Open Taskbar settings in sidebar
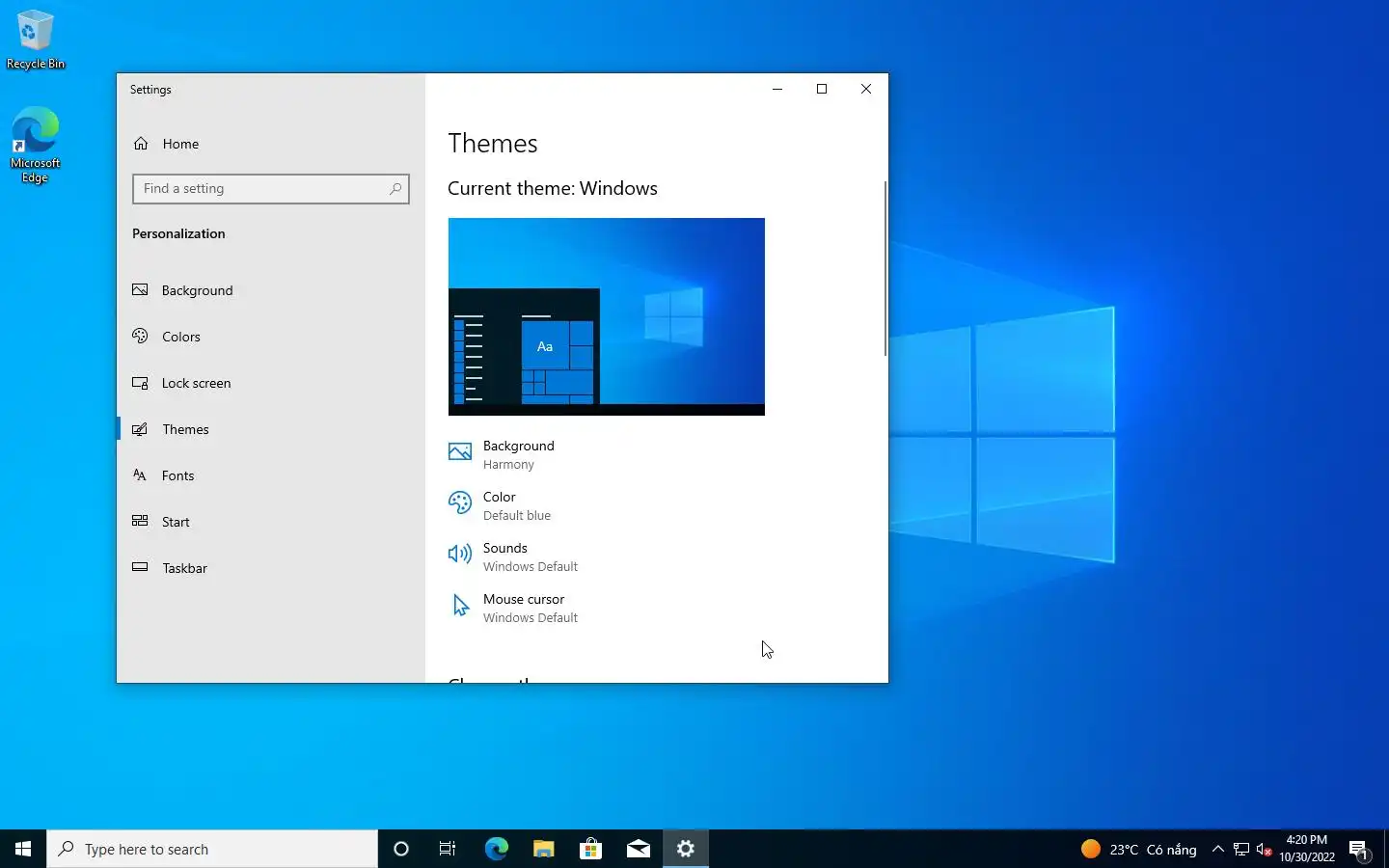Image resolution: width=1389 pixels, height=868 pixels. [271, 568]
